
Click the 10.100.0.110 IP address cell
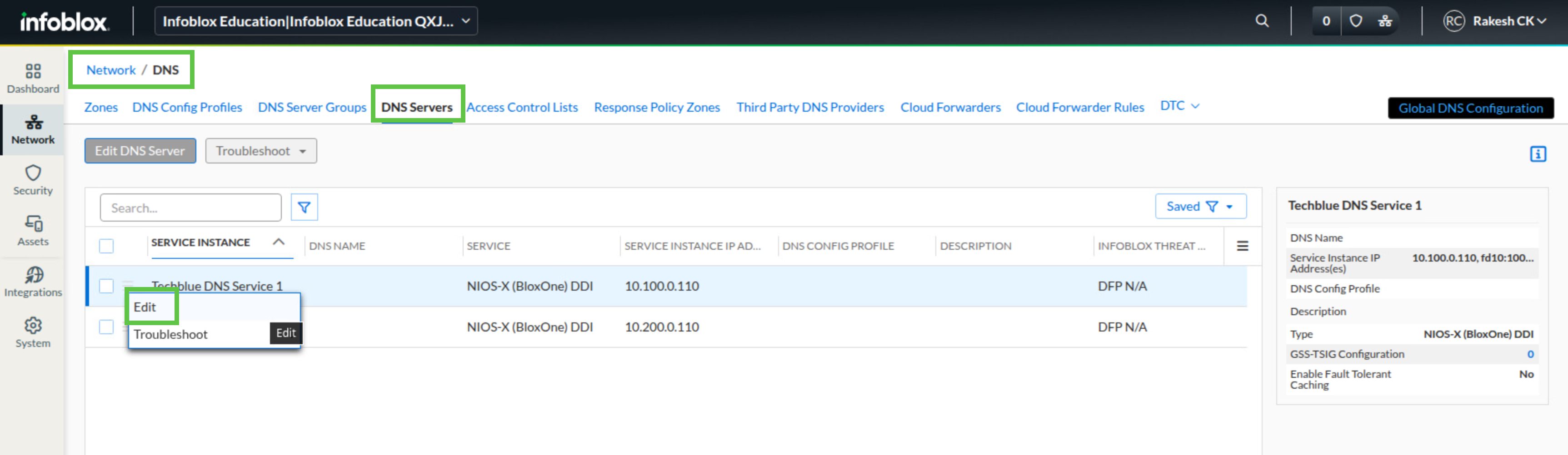[662, 286]
